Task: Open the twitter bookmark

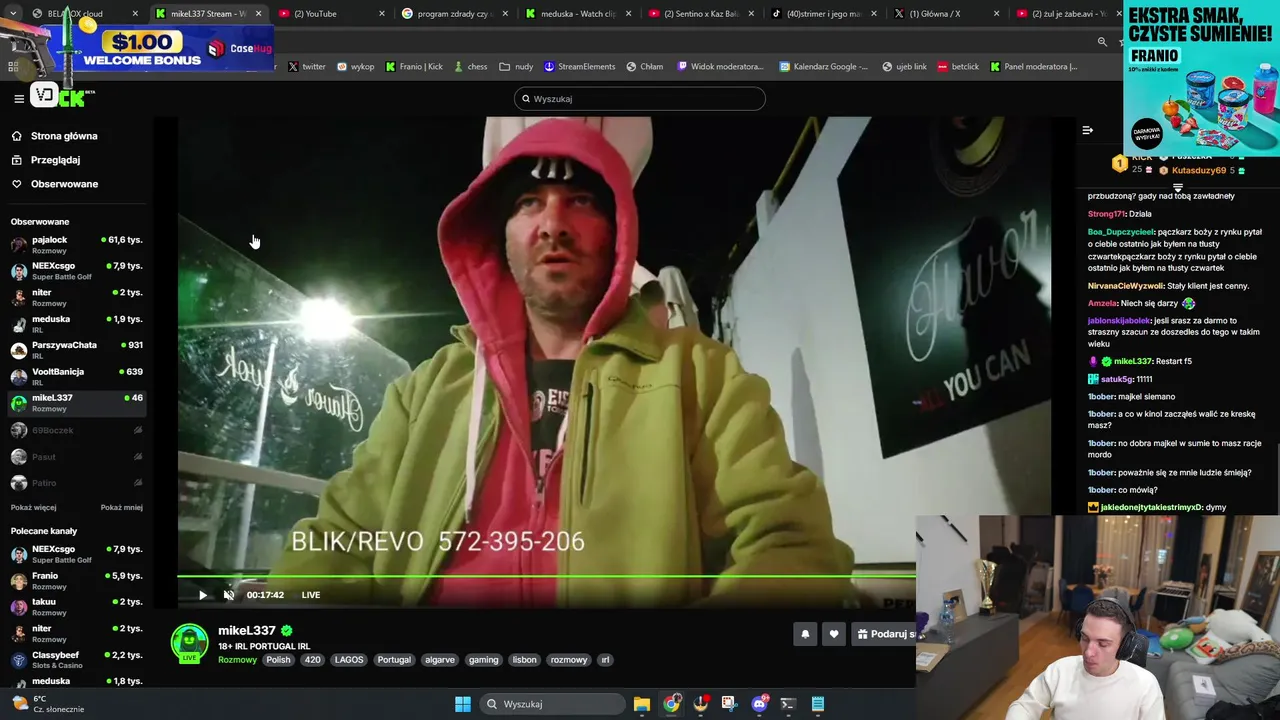Action: [x=307, y=67]
